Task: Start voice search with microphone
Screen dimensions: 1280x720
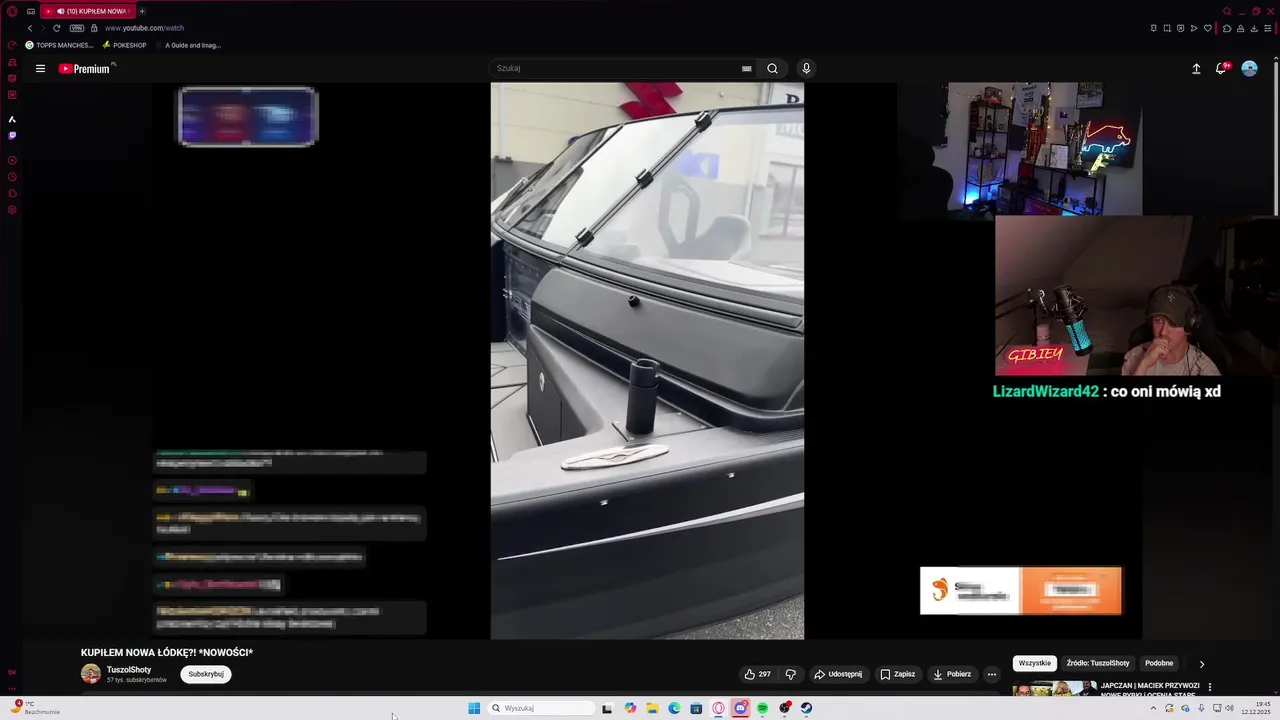Action: point(806,69)
